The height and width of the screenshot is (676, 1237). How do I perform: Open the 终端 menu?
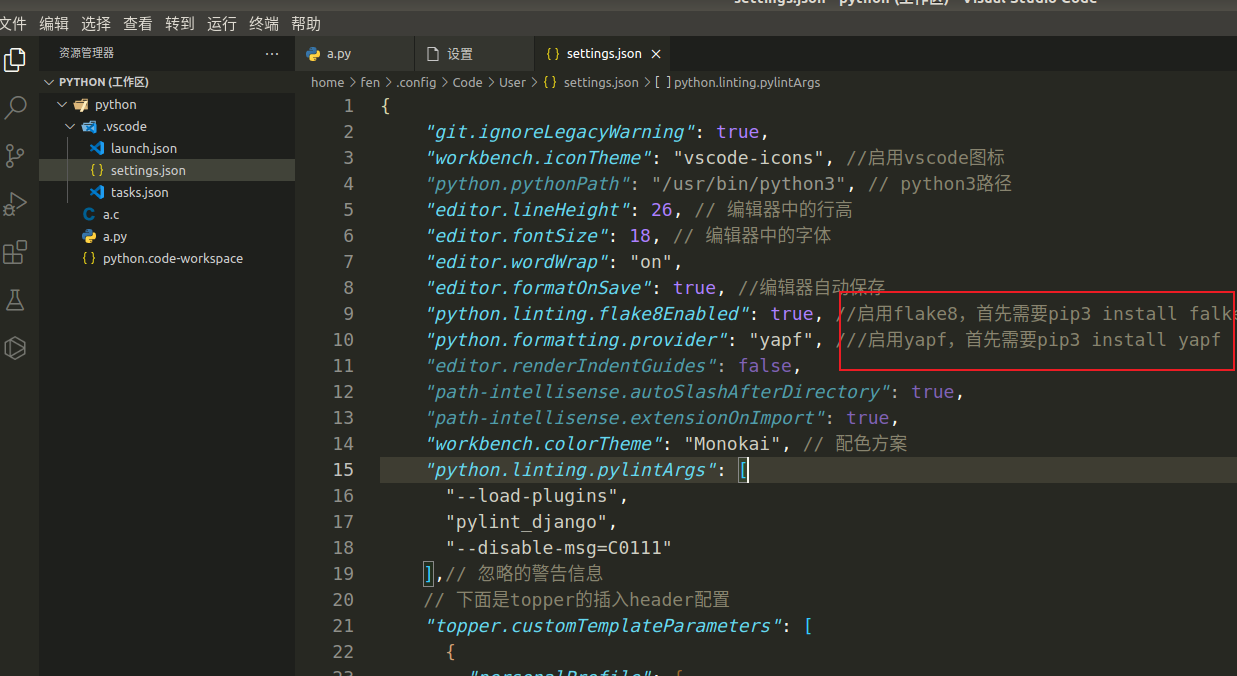(x=263, y=23)
